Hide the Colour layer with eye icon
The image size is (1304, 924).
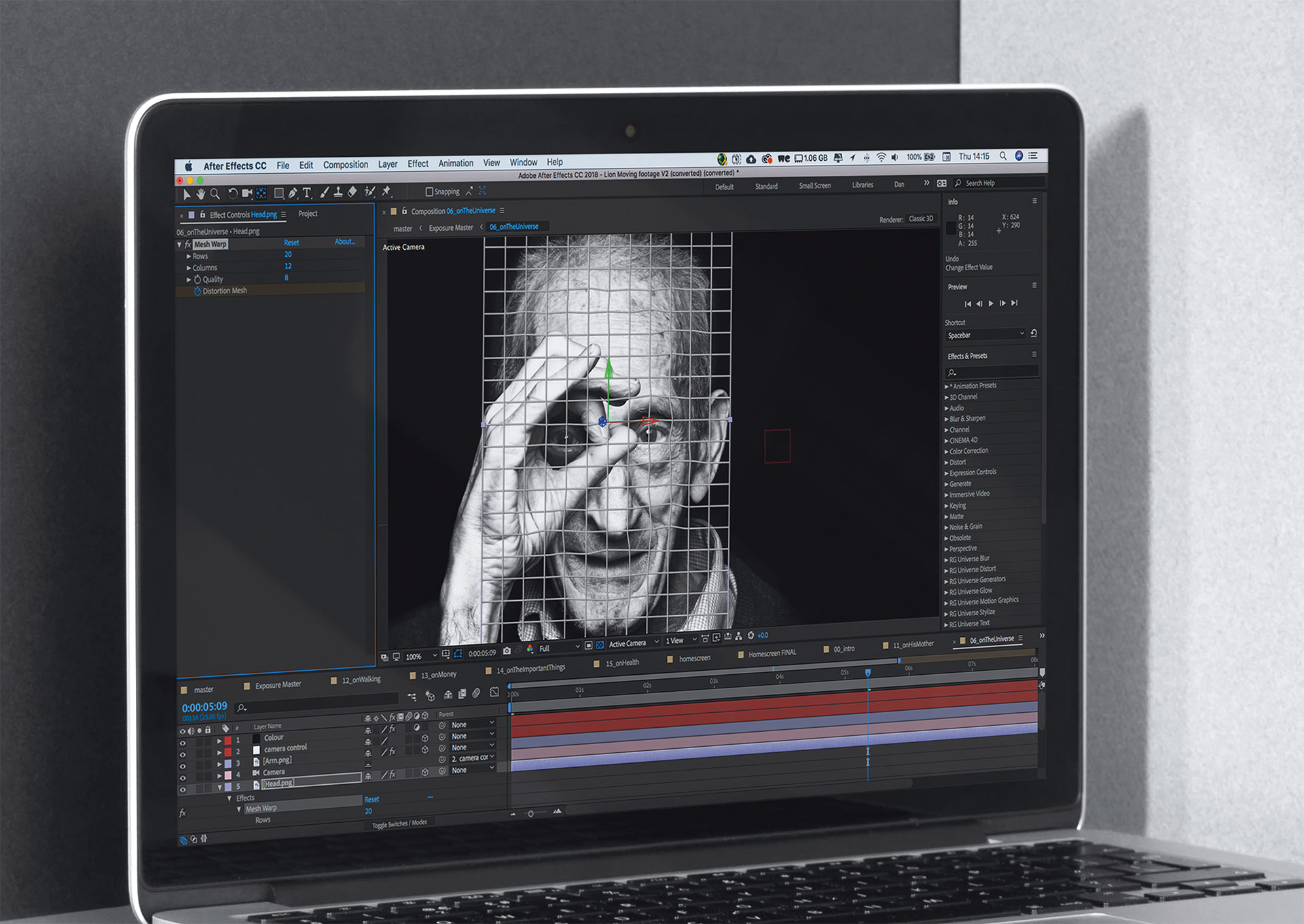182,743
